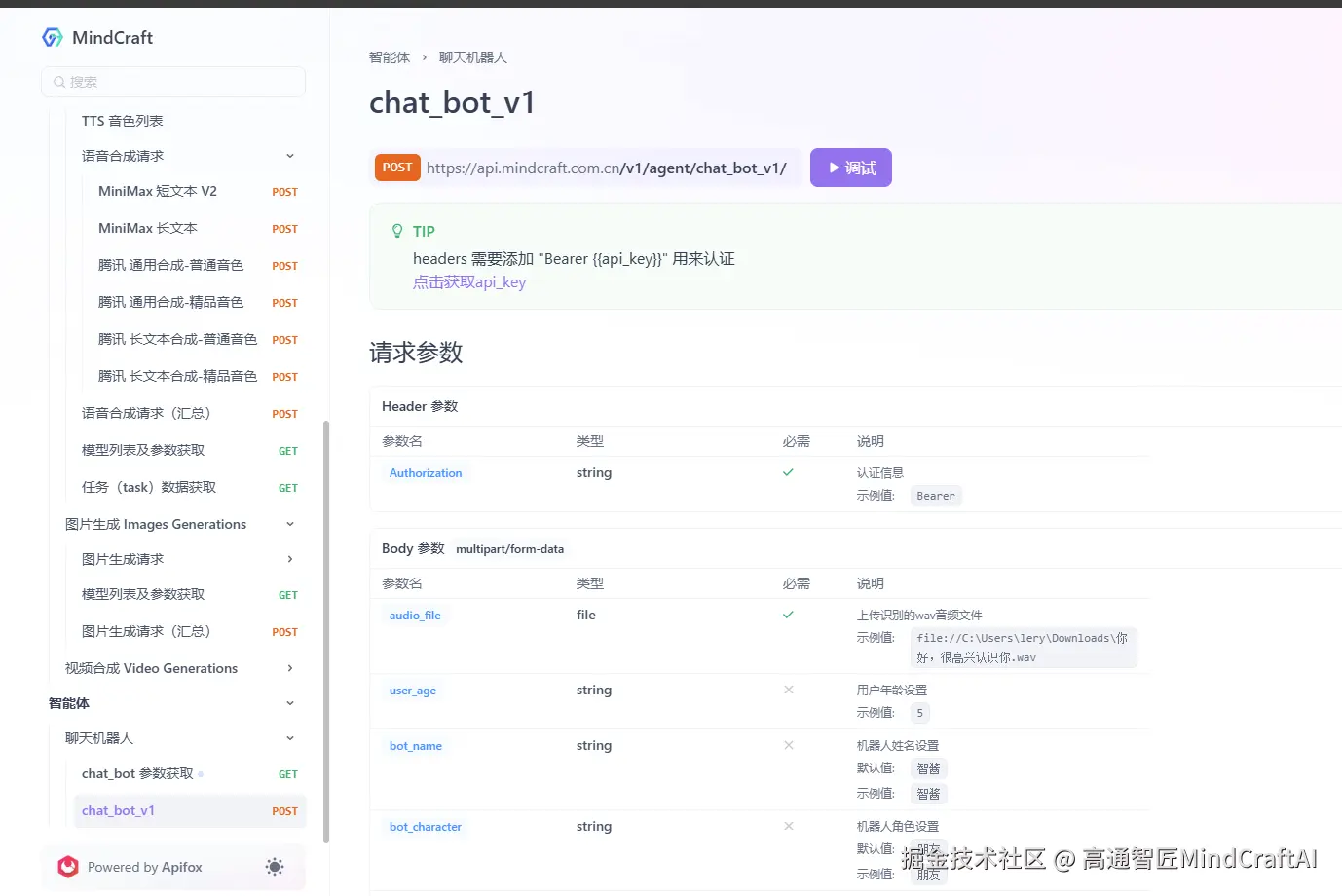Viewport: 1342px width, 896px height.
Task: Click the multipart/form-data label
Action: (x=510, y=549)
